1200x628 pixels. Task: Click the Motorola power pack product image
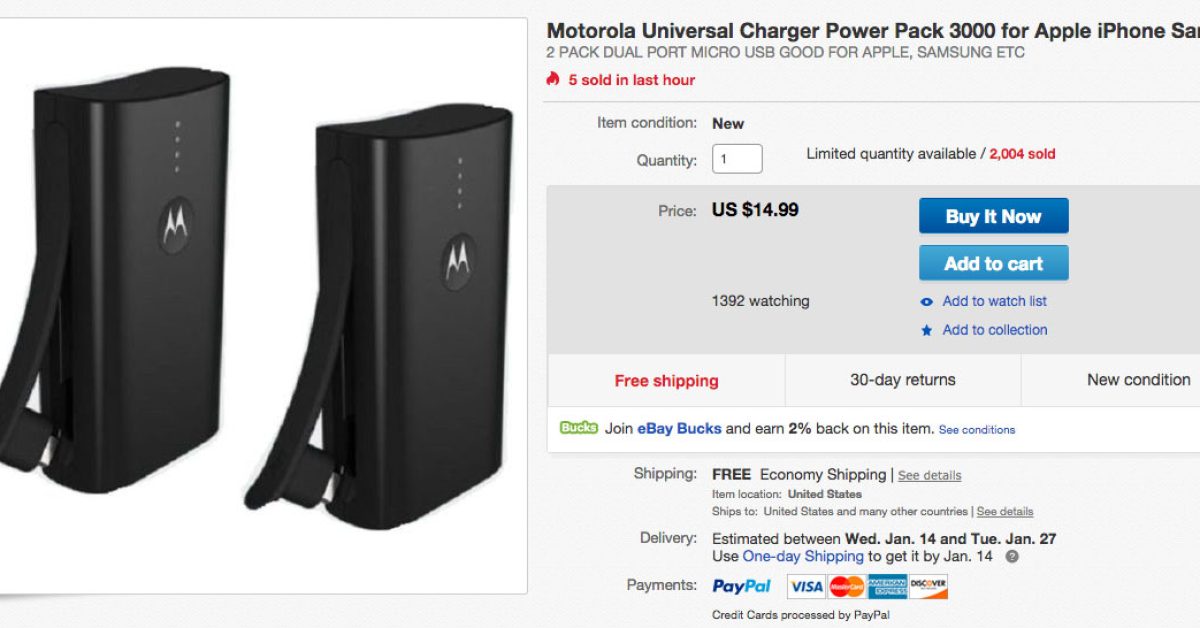click(262, 300)
